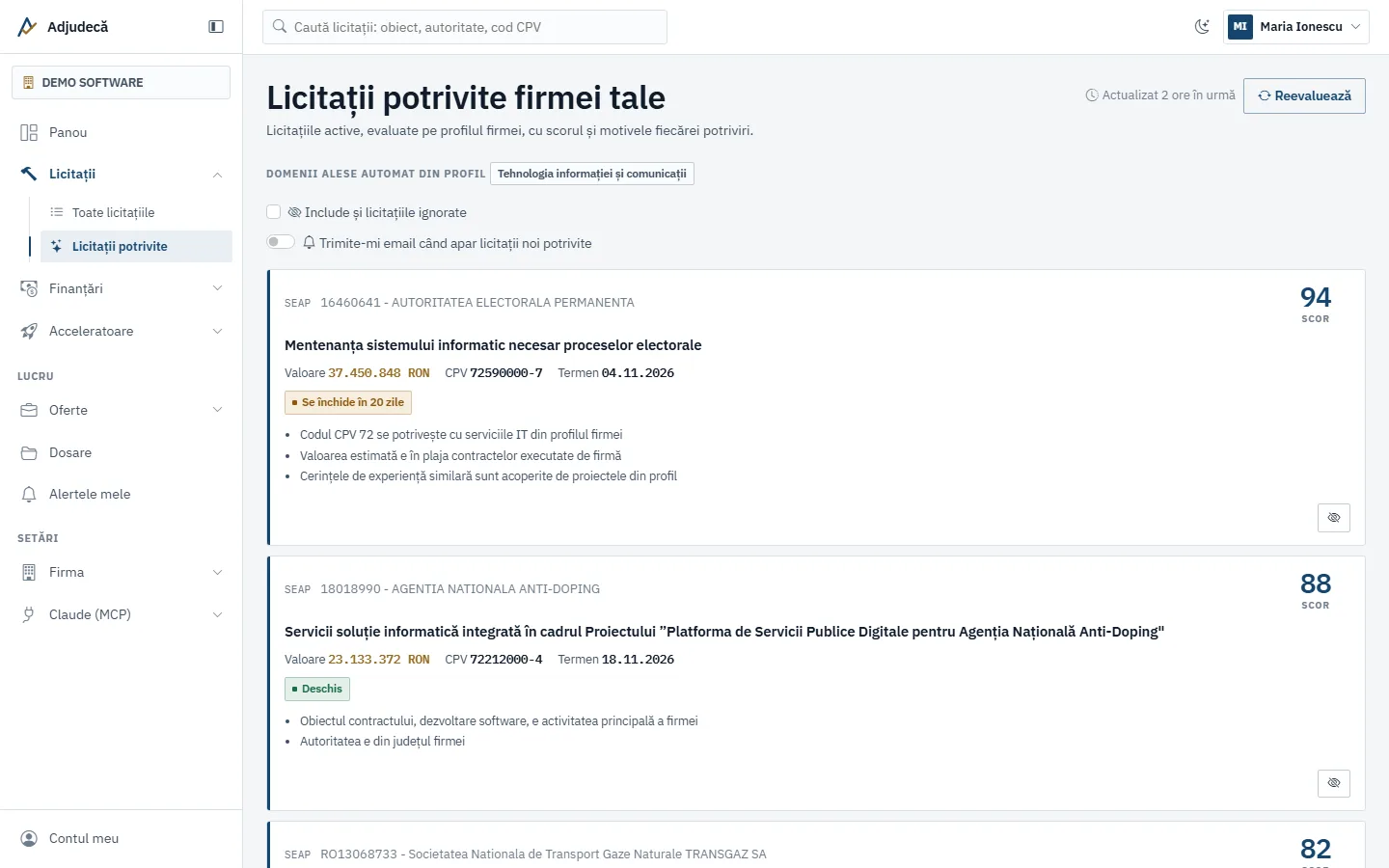Click Autoritatea e din județul firmei reason
Image resolution: width=1389 pixels, height=868 pixels.
tap(382, 742)
